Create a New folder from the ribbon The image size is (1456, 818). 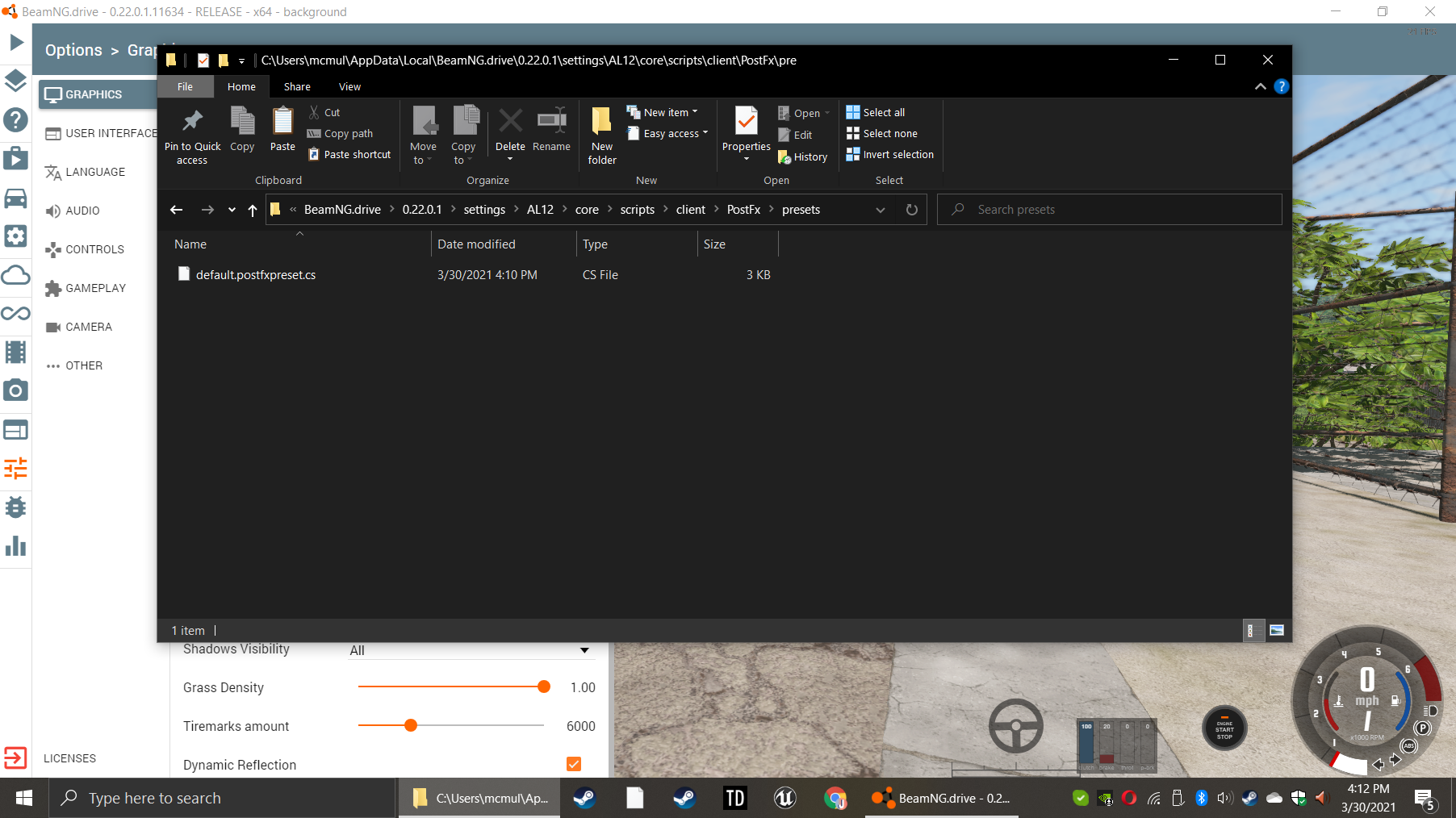pos(602,136)
